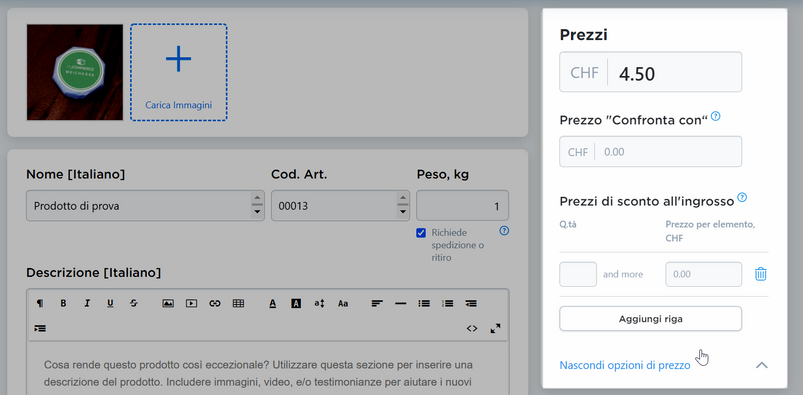Open the text alignment toolbar icon
This screenshot has width=803, height=395.
click(377, 303)
